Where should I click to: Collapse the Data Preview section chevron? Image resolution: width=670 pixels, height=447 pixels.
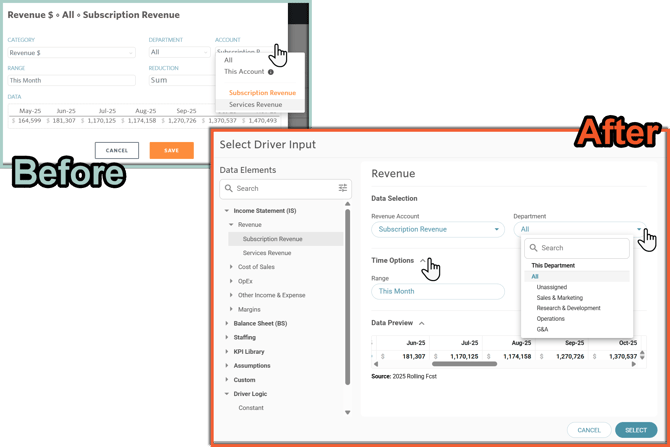tap(422, 323)
